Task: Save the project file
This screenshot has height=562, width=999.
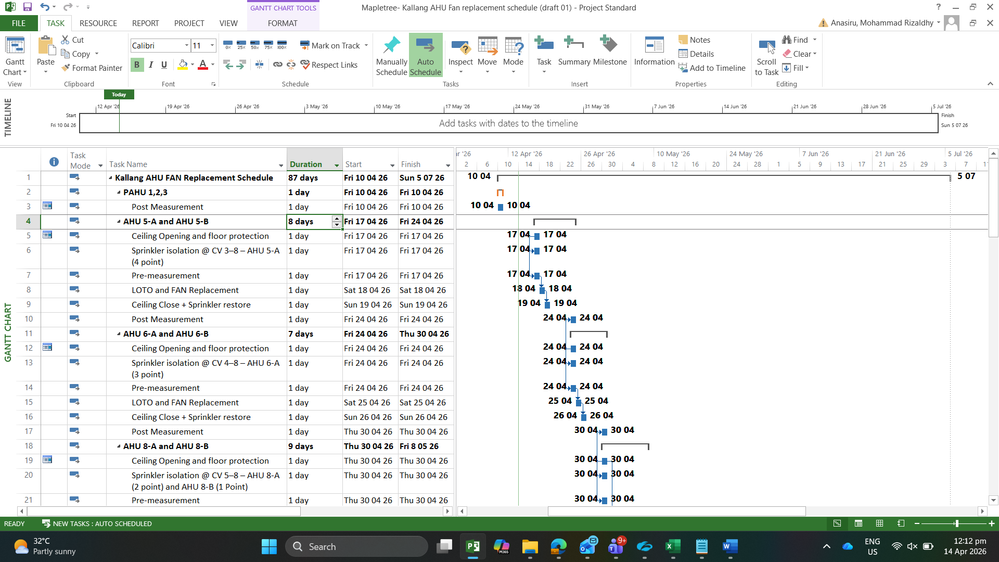Action: [27, 7]
